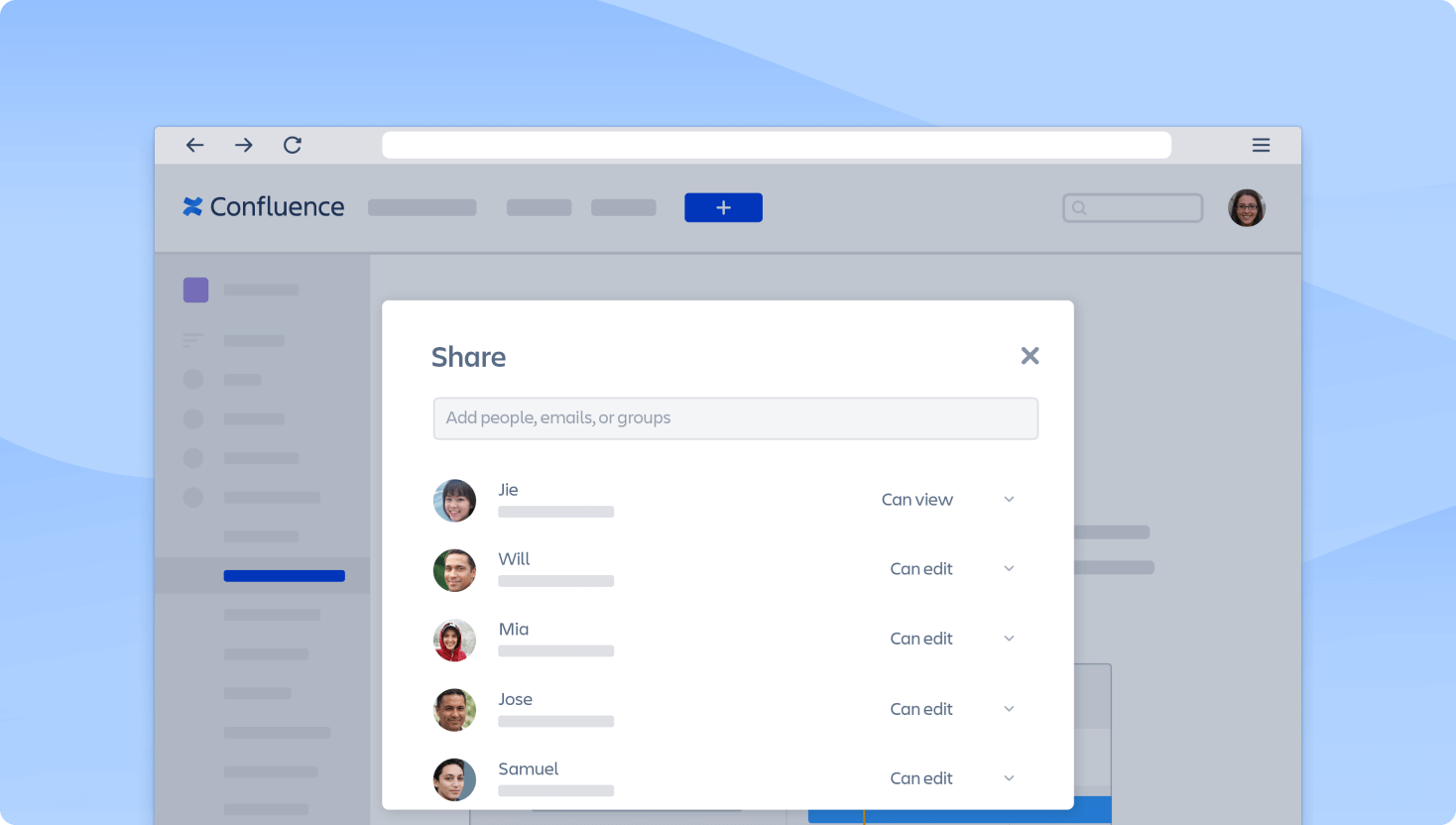Expand Will's Can edit permission dropdown
Viewport: 1456px width, 825px height.
pos(1009,568)
